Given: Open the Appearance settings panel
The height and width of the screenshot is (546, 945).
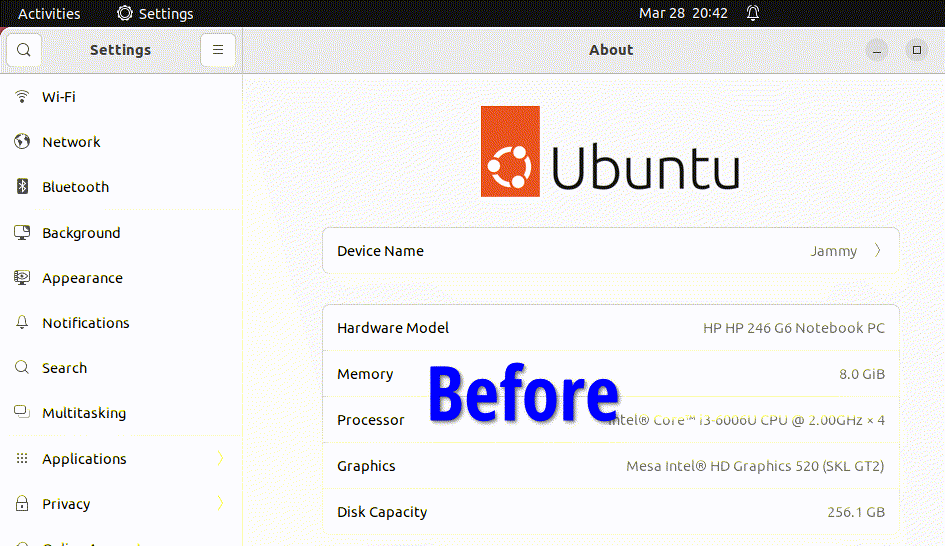Looking at the screenshot, I should coord(121,278).
